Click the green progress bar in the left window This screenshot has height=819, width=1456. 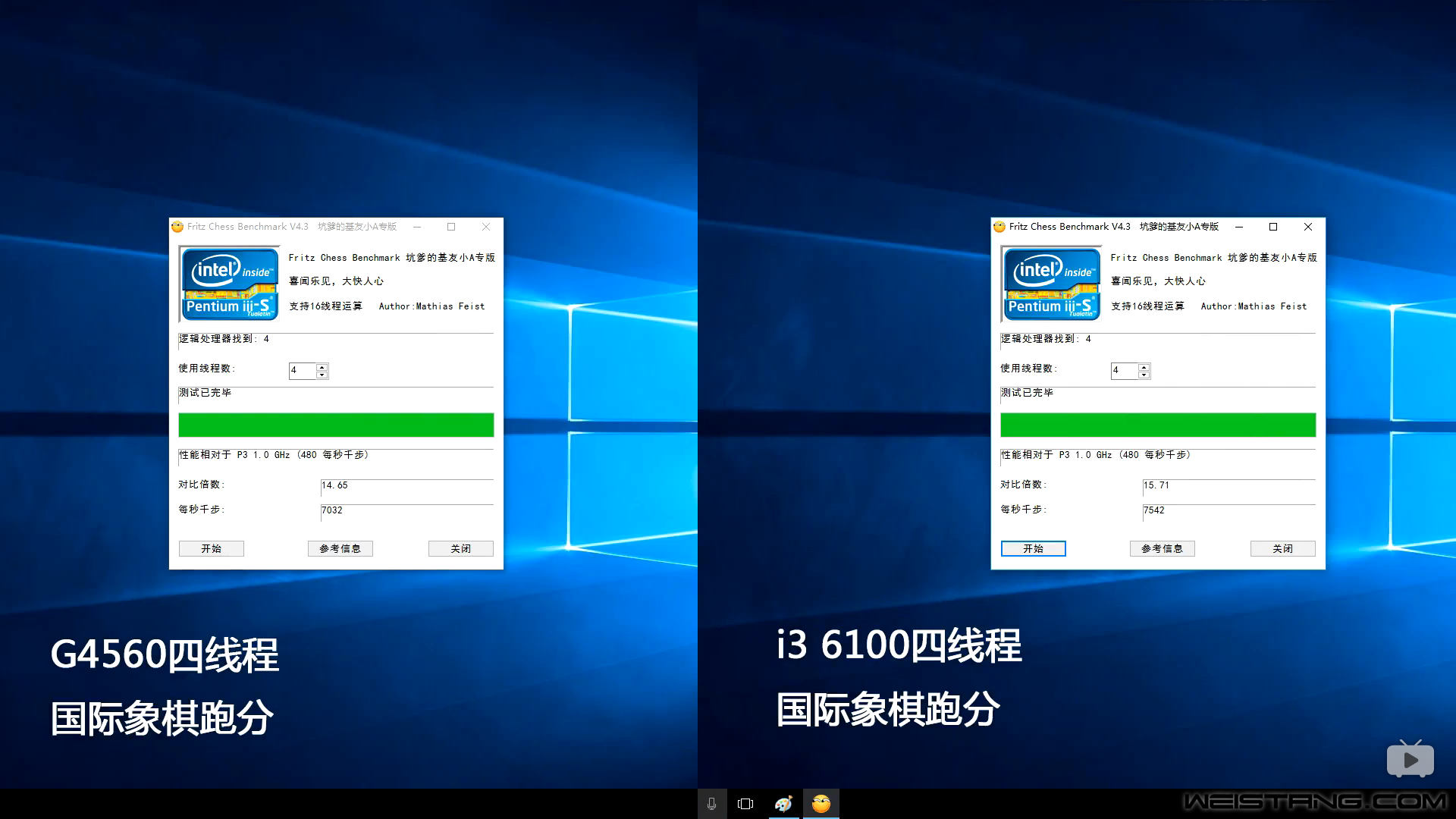(x=337, y=425)
